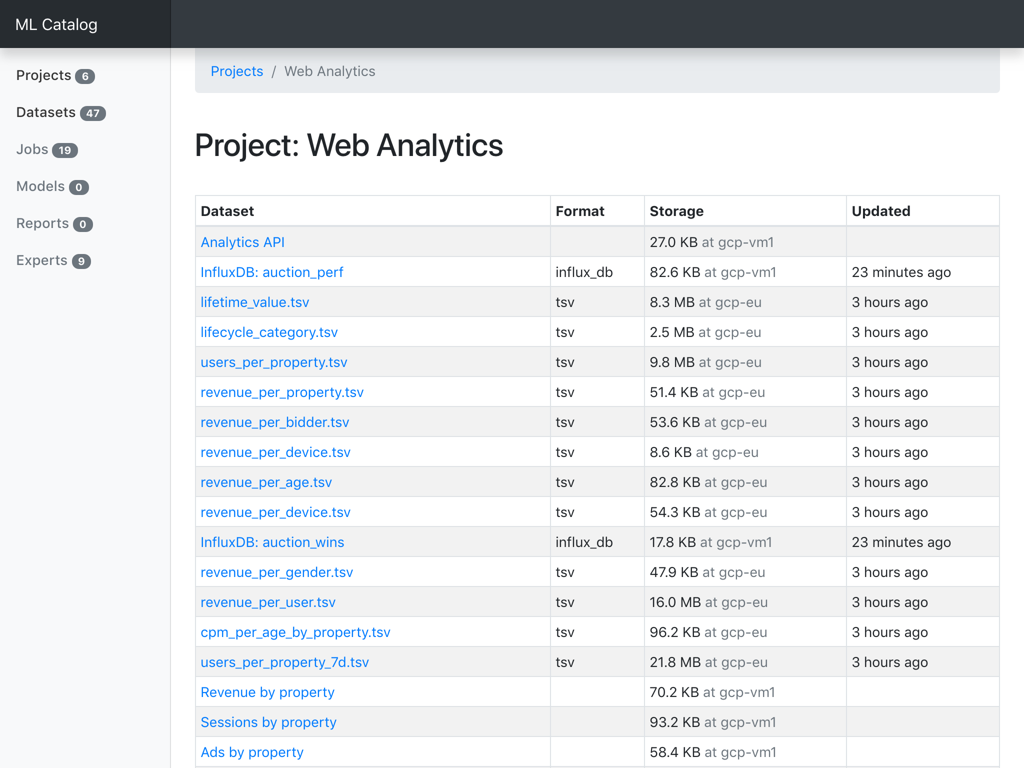Click the Web Analytics breadcrumb text
Screen dimensions: 1024x768
(x=330, y=71)
